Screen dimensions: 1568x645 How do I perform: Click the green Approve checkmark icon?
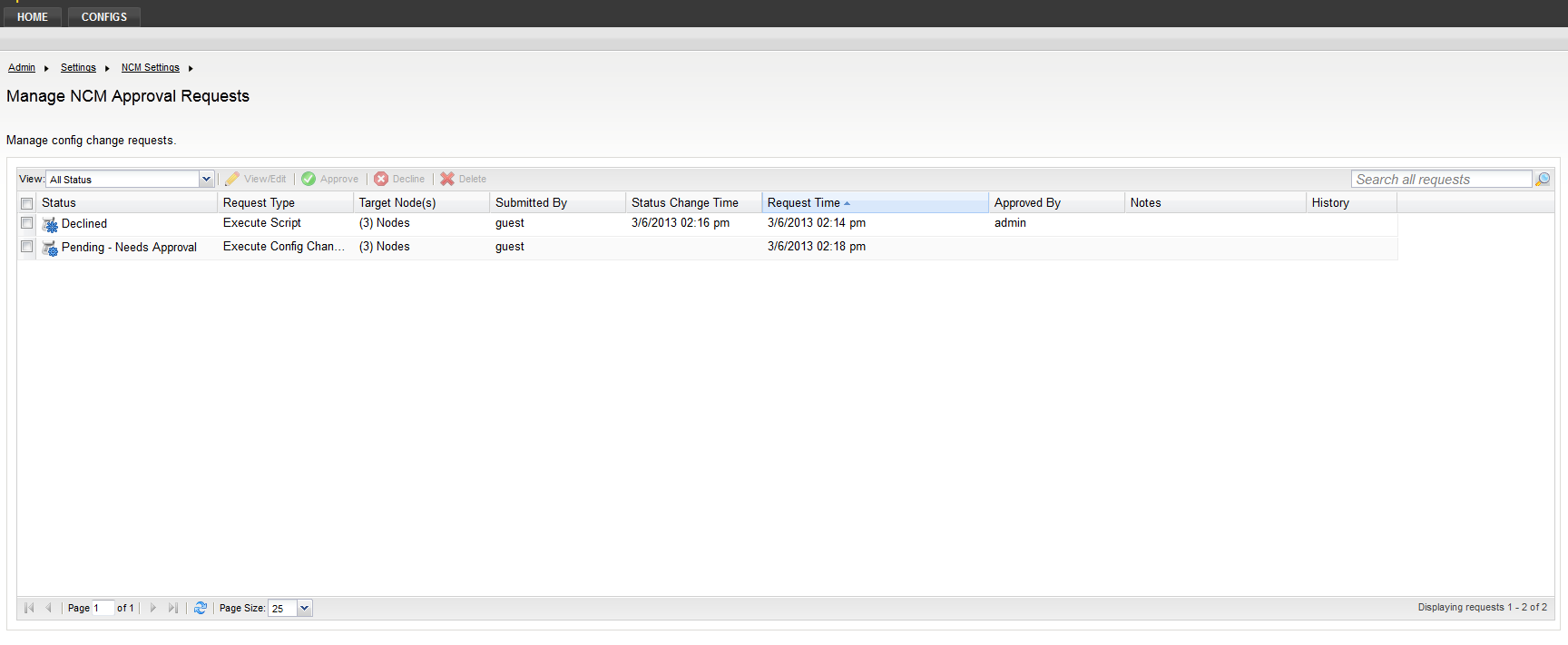pyautogui.click(x=309, y=179)
